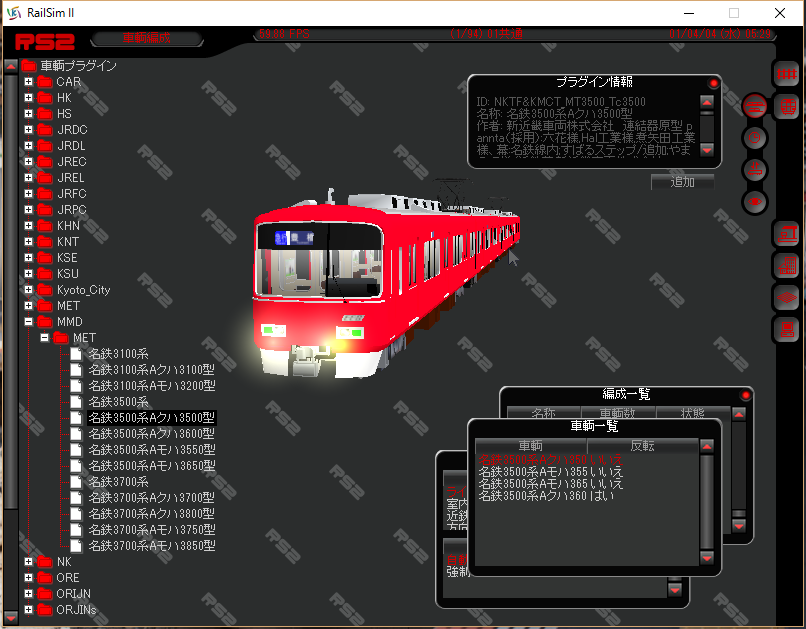Select 名鉄3100系Aクハ3100型 in the tree
Viewport: 806px width, 629px height.
click(x=152, y=369)
